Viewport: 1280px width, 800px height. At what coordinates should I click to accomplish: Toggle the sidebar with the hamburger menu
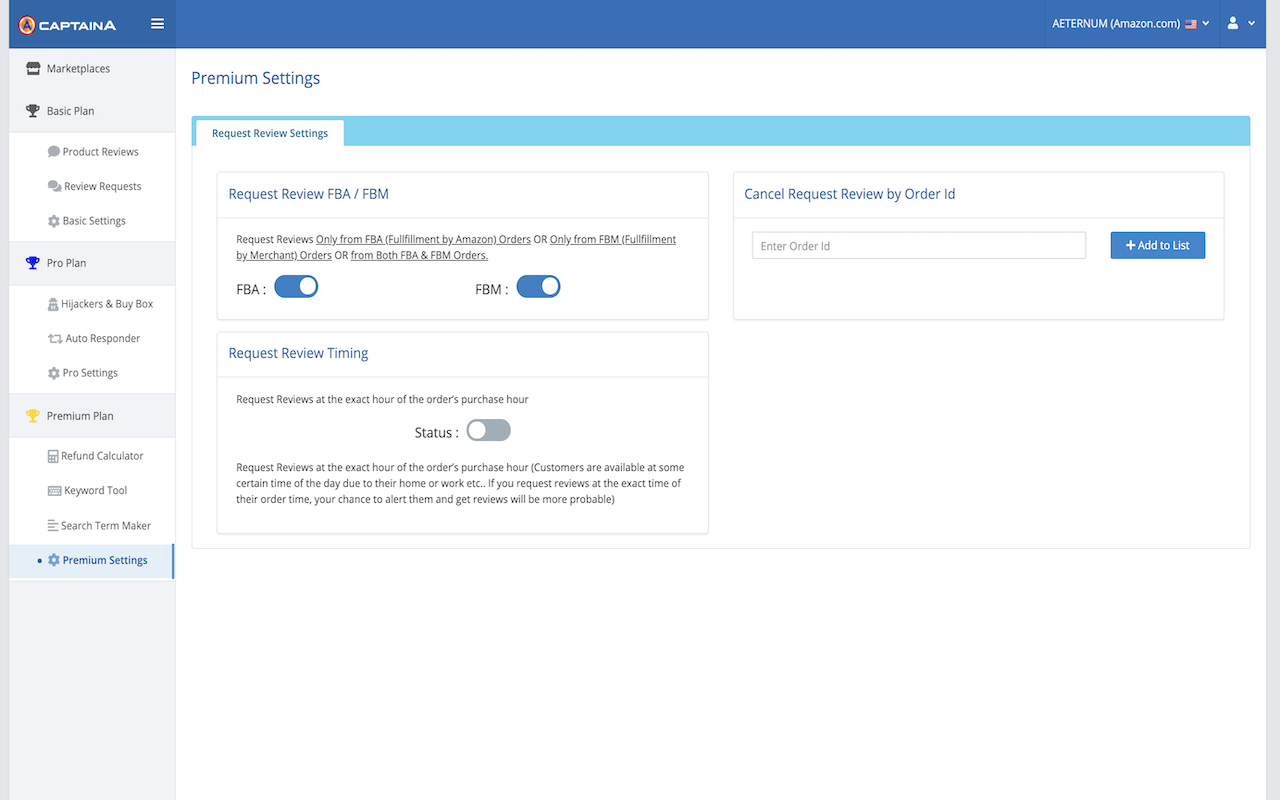pyautogui.click(x=157, y=22)
